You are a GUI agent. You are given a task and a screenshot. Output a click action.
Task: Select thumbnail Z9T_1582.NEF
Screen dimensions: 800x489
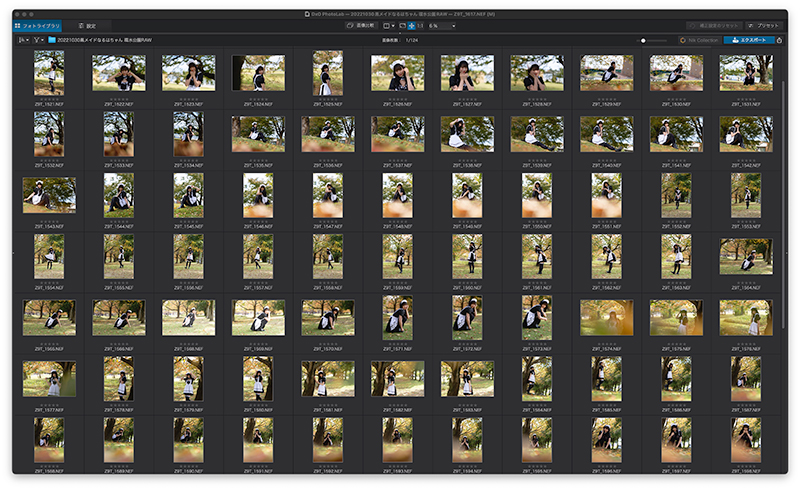click(397, 379)
